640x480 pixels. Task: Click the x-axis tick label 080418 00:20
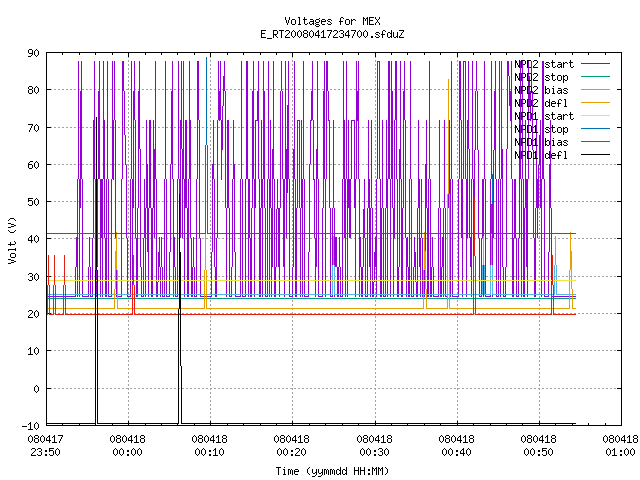[291, 446]
